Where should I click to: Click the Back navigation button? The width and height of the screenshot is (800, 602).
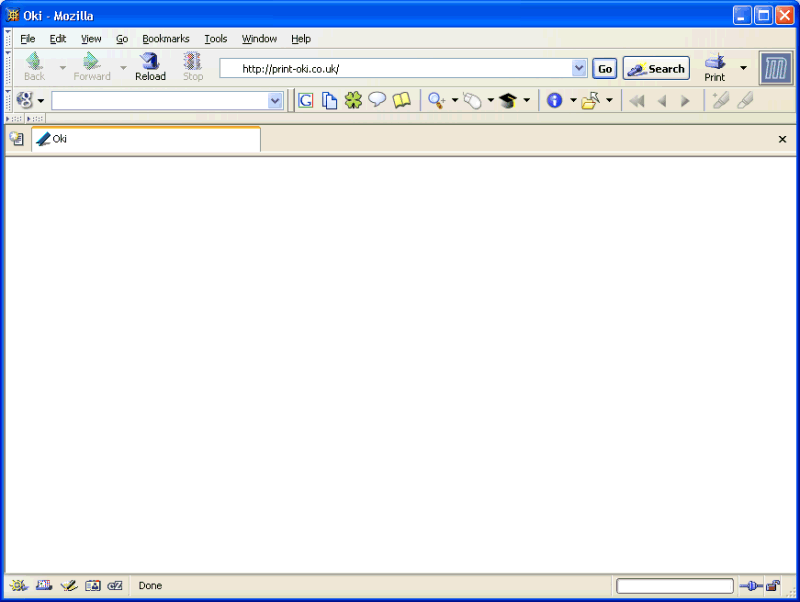[x=35, y=67]
